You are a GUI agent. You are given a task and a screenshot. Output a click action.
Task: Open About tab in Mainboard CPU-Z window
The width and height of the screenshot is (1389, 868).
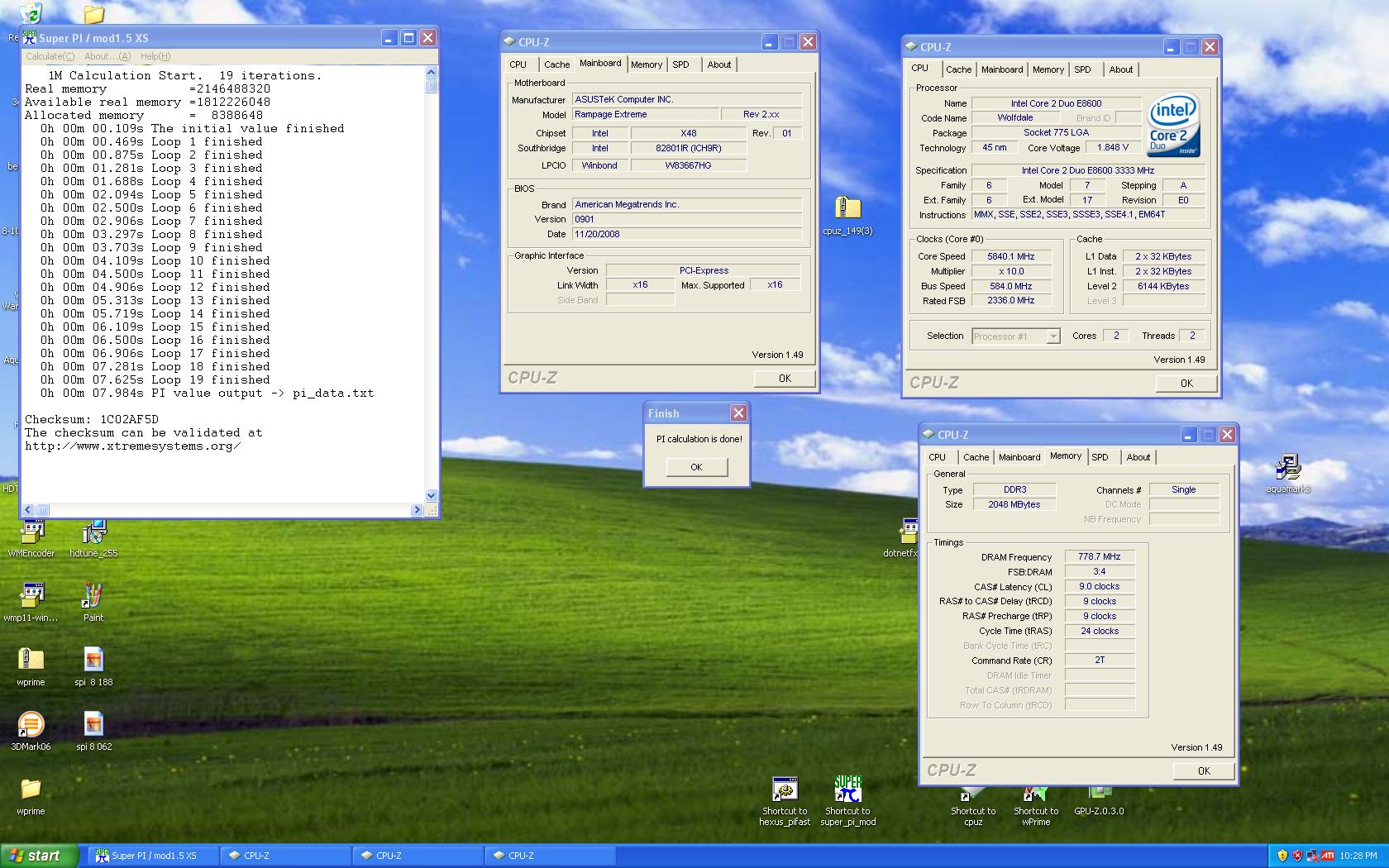tap(719, 64)
